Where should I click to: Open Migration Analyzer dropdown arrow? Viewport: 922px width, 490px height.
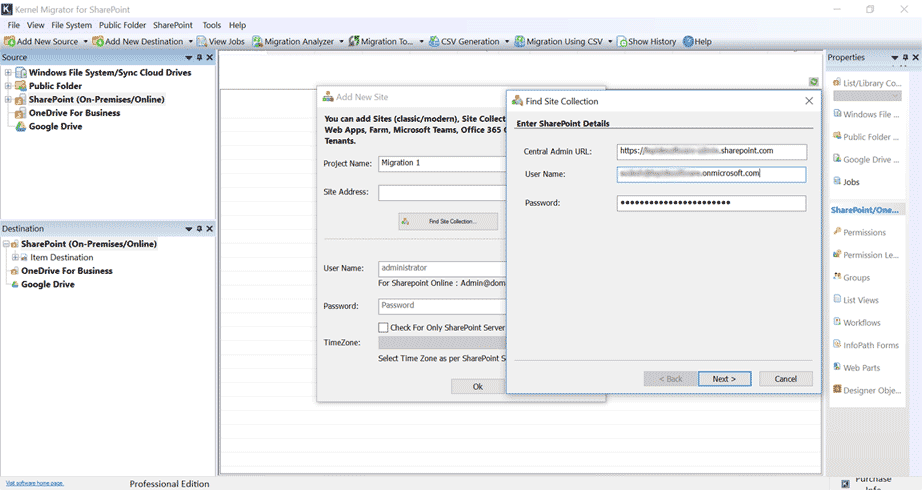pos(341,42)
